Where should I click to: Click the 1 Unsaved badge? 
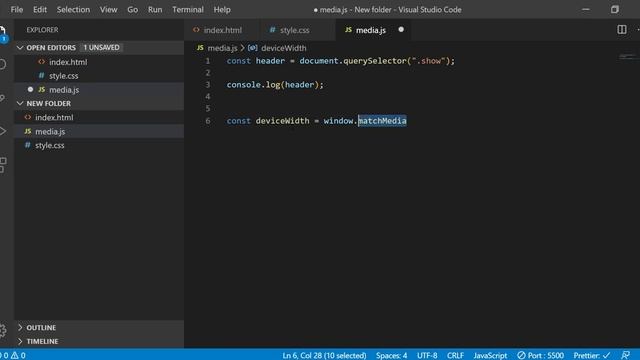point(101,47)
